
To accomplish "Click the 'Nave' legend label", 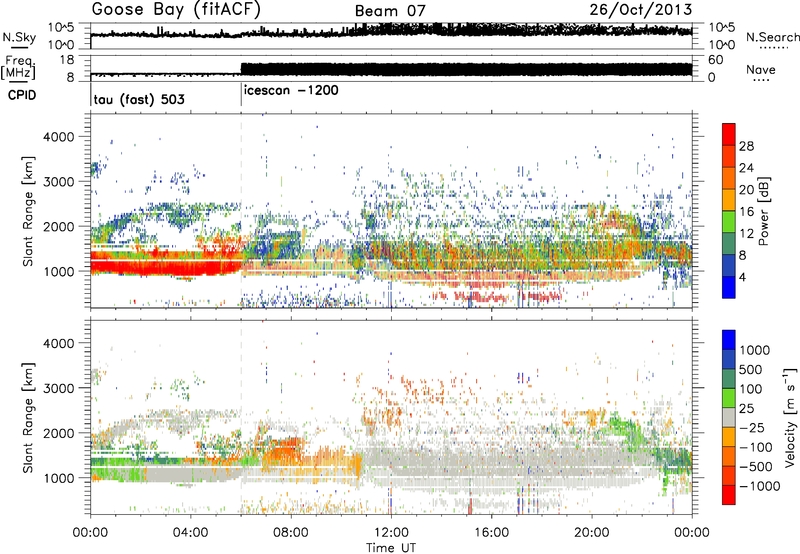I will pos(761,69).
